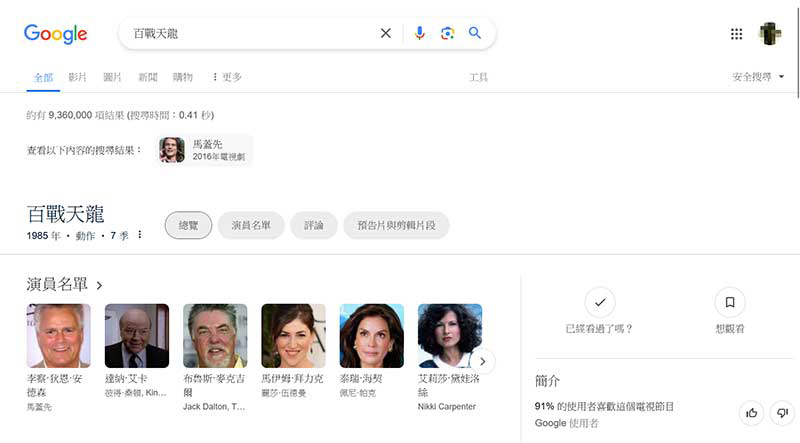Click the magnifier search button
The width and height of the screenshot is (800, 443).
click(x=475, y=33)
